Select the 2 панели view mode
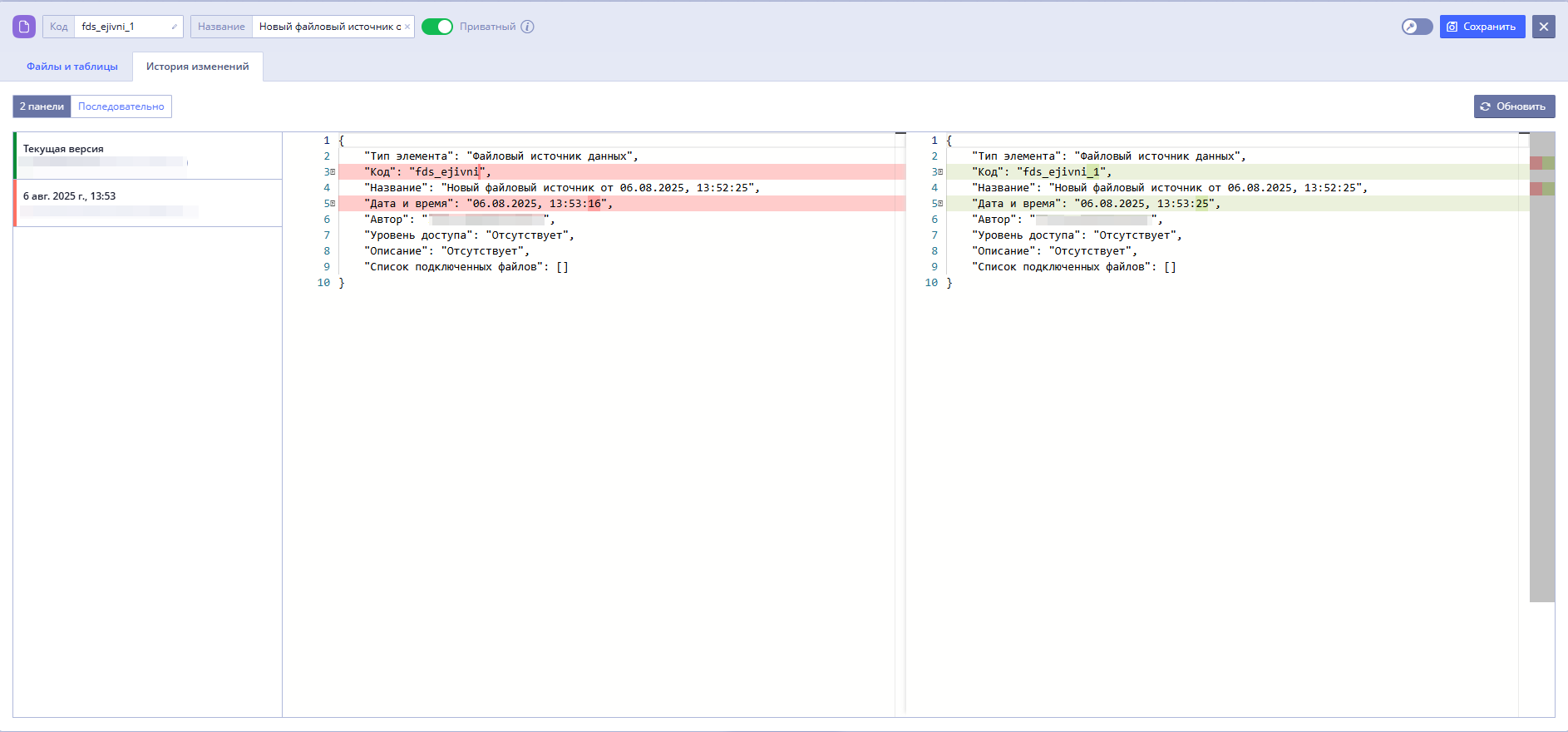 click(42, 106)
